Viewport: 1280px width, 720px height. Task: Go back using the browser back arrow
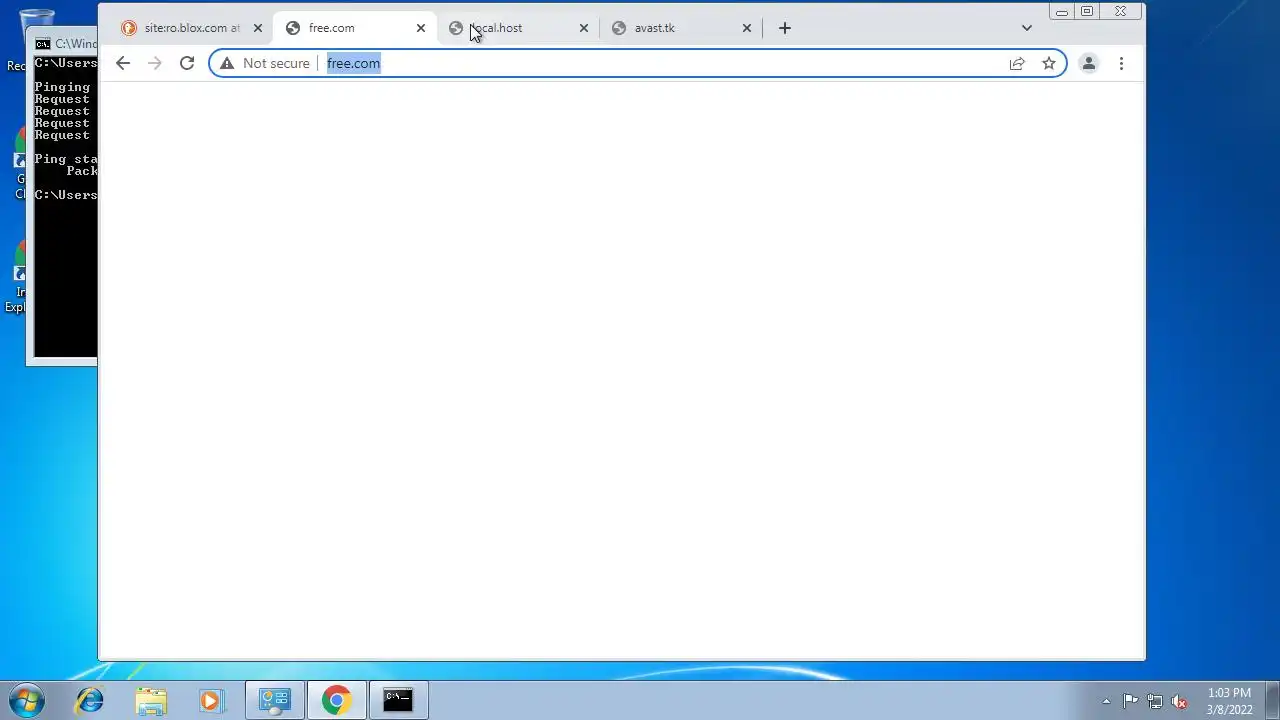(x=123, y=63)
